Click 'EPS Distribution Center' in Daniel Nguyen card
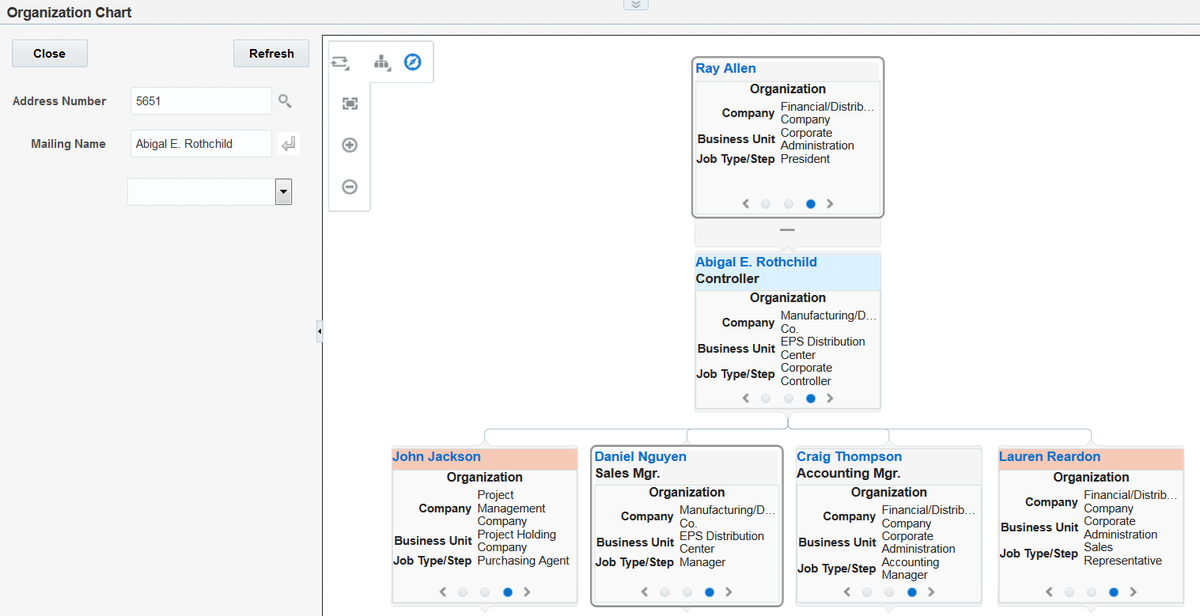 (722, 542)
